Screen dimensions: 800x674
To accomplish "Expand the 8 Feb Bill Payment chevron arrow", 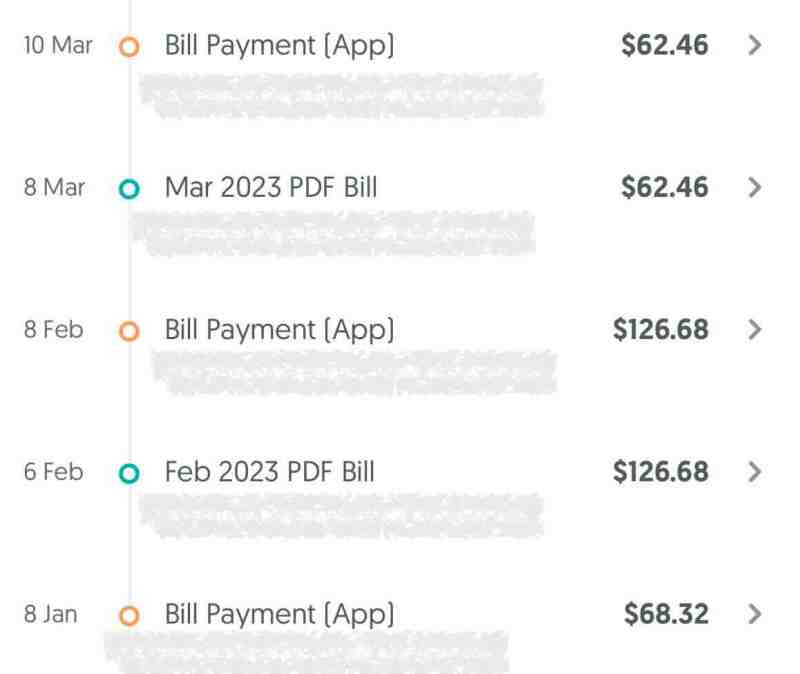I will 755,330.
